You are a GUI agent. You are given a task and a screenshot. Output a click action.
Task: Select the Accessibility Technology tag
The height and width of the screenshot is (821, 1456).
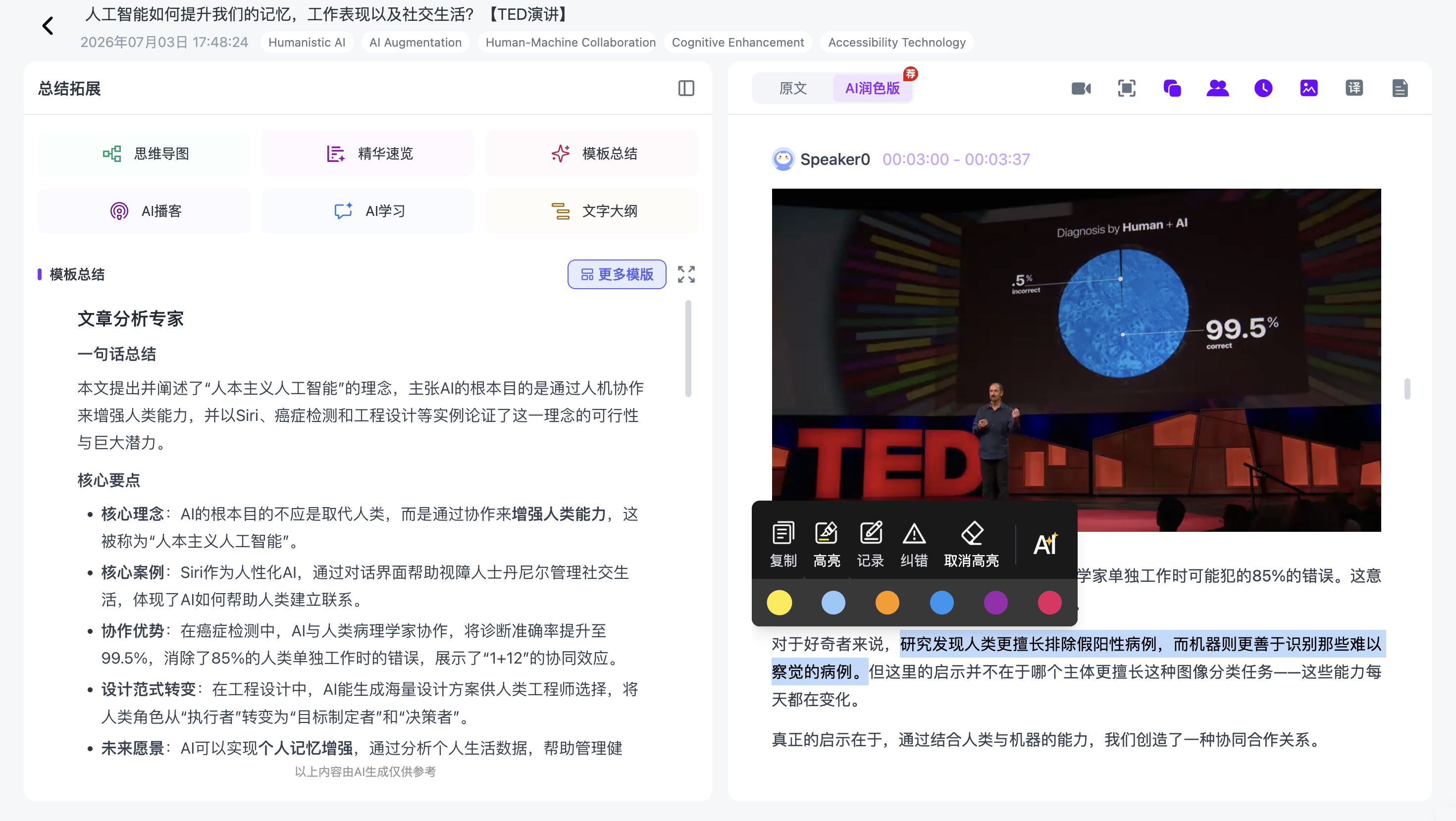click(x=897, y=43)
